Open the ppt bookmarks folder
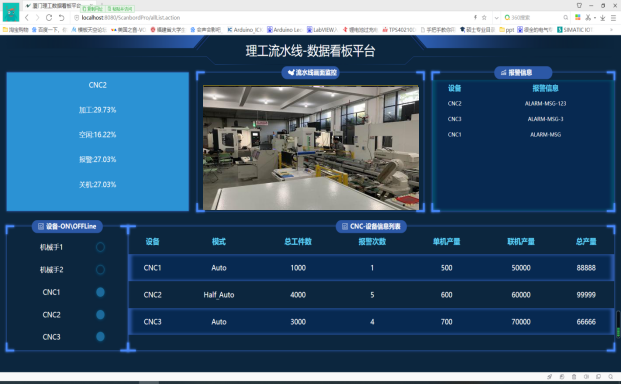The image size is (621, 385). coord(507,30)
